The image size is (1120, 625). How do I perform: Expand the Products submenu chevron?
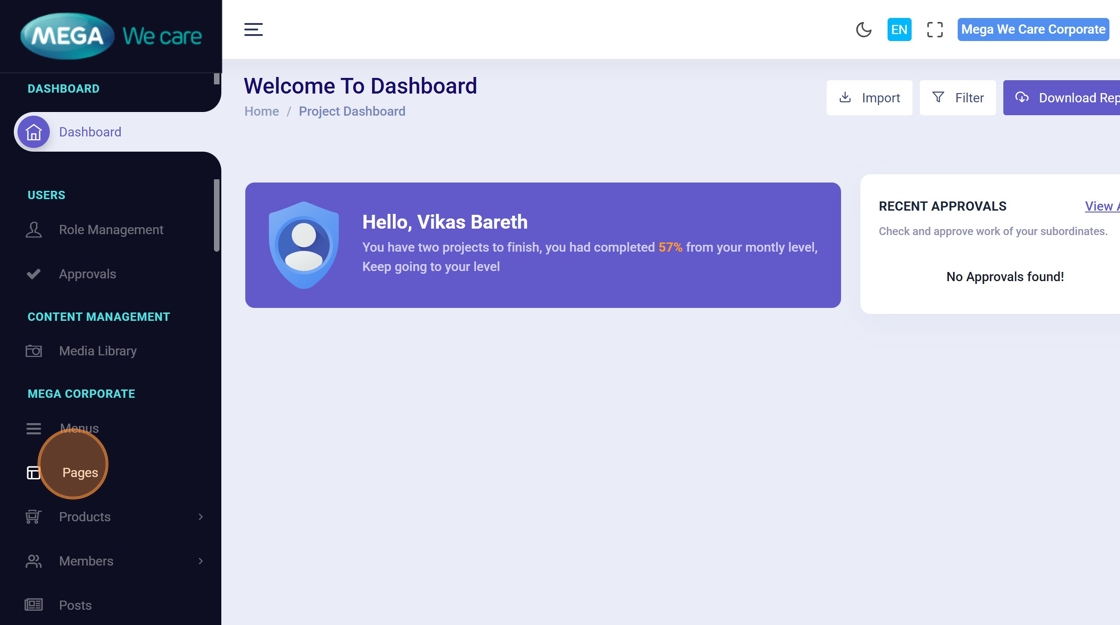(x=200, y=517)
